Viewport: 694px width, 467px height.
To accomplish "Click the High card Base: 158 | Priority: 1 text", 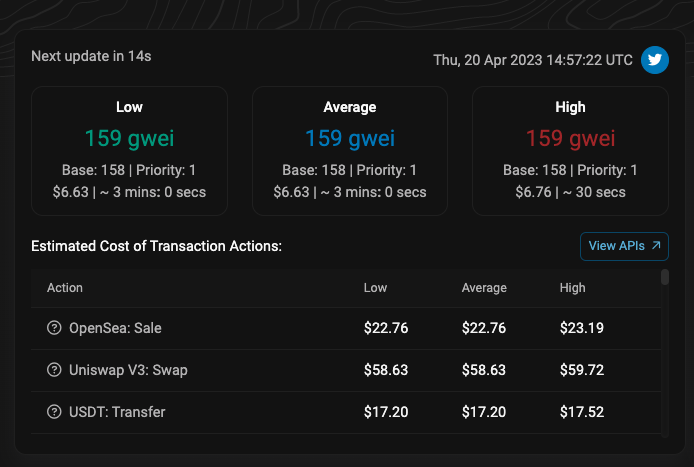I will pyautogui.click(x=570, y=170).
